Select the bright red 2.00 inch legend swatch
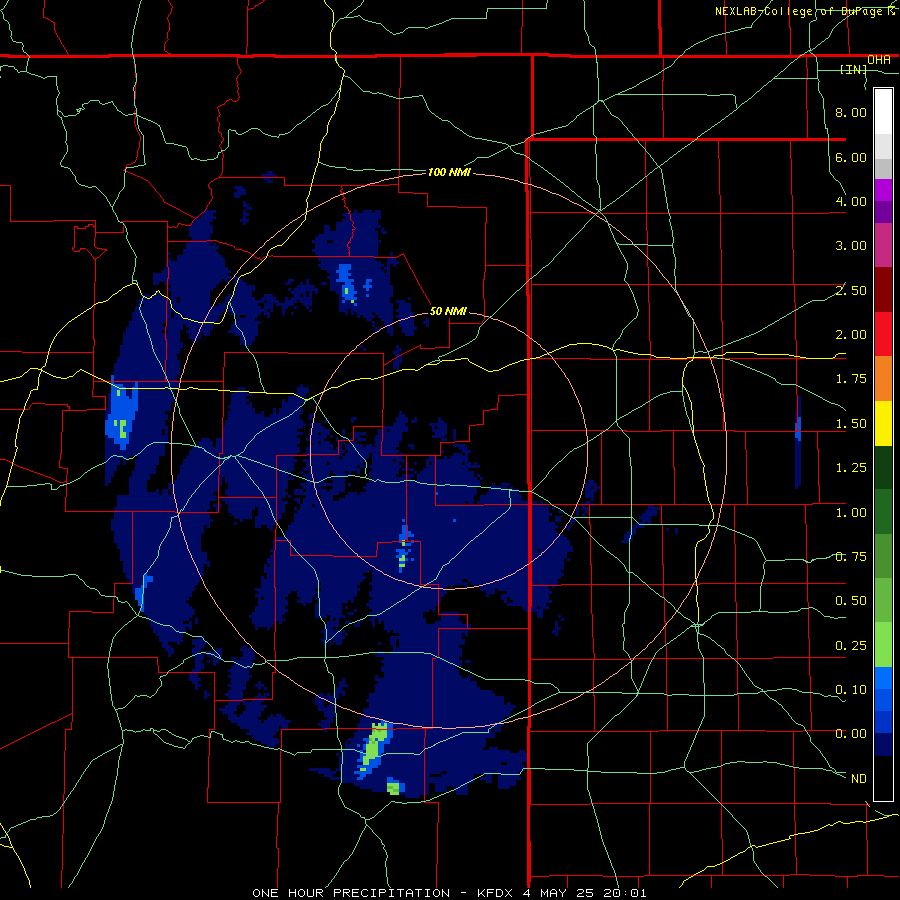Screen dimensions: 900x900 883,334
